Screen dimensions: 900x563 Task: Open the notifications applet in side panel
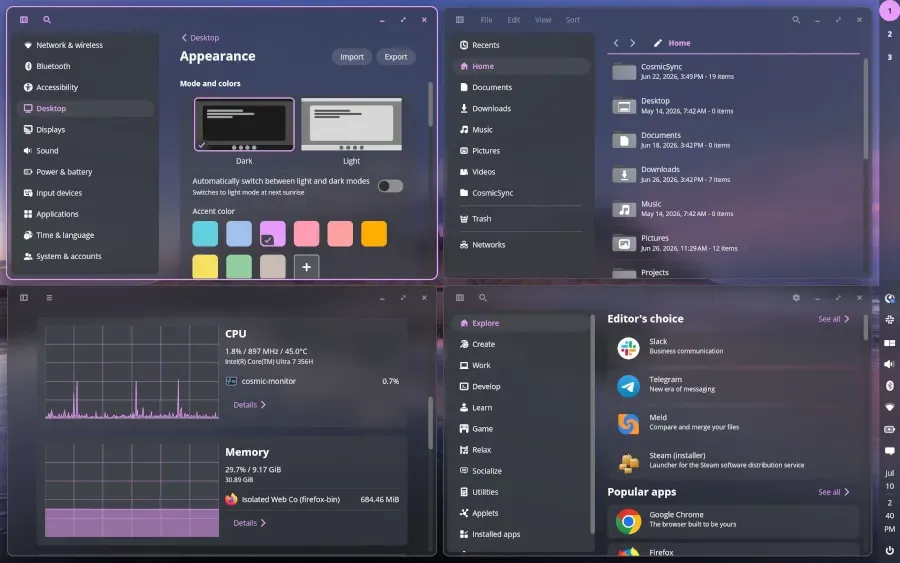[x=889, y=451]
